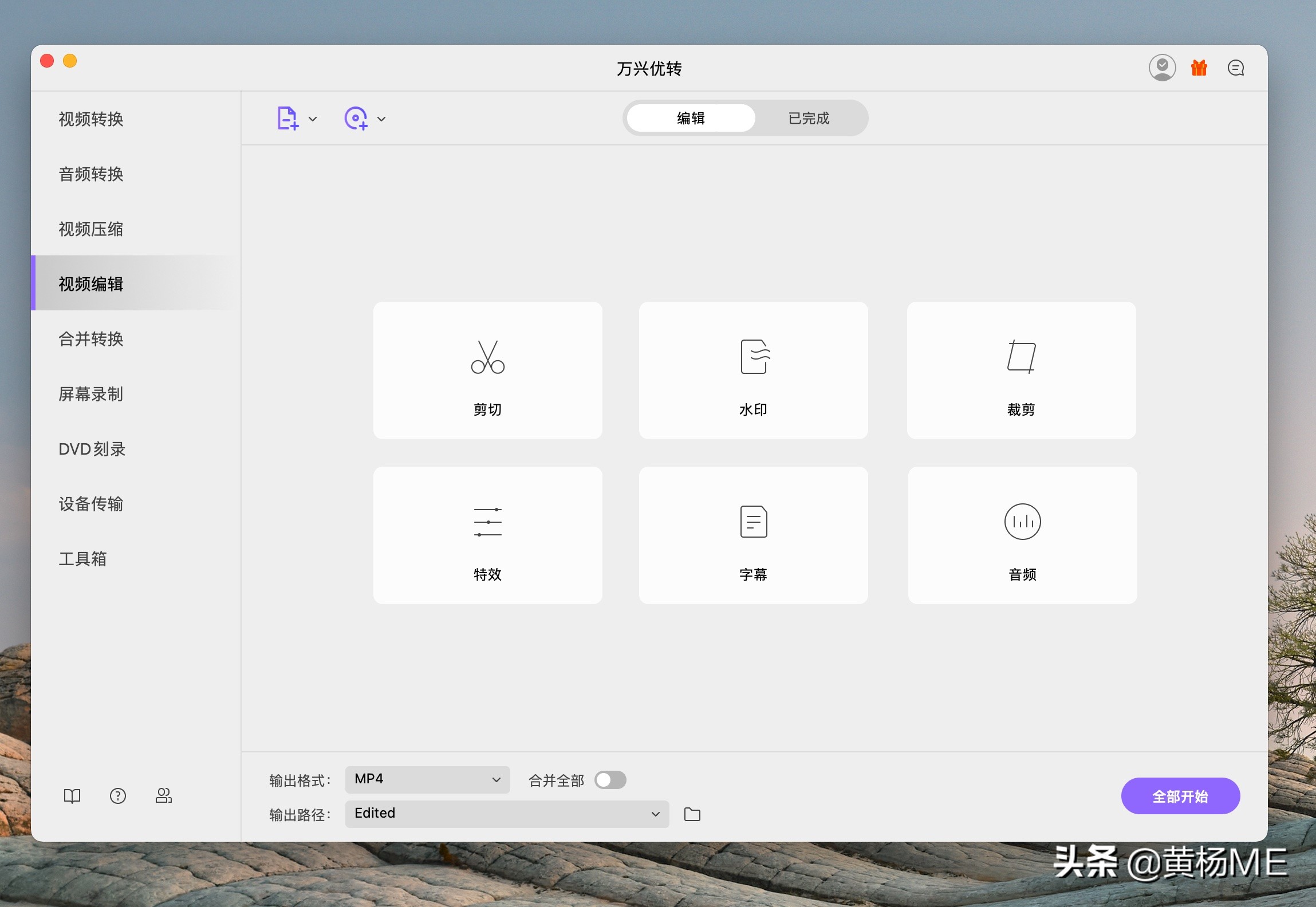The image size is (1316, 907).
Task: Minimize the window with yellow button
Action: click(70, 61)
